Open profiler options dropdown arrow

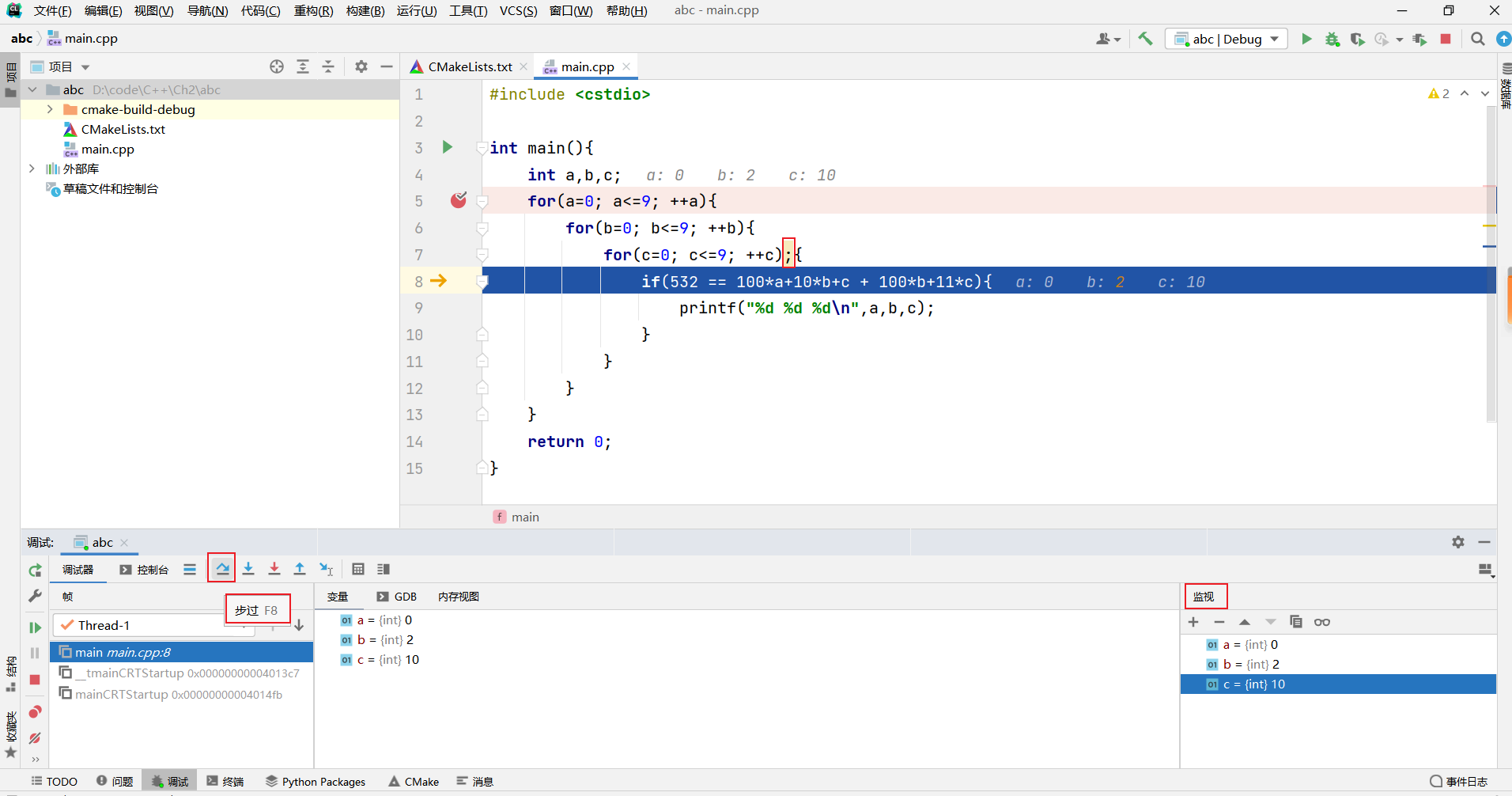click(1400, 39)
